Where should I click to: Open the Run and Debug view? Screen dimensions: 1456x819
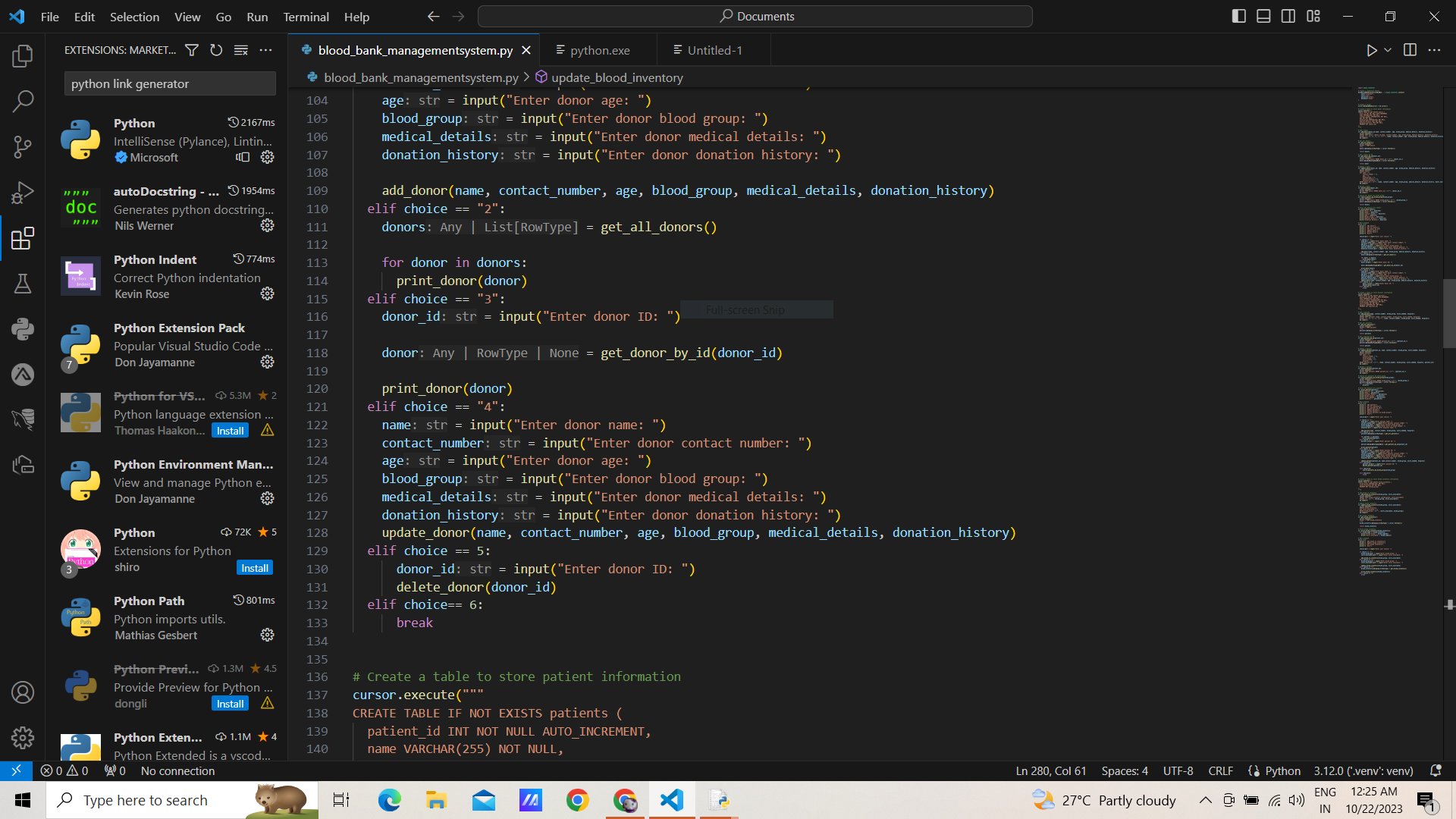tap(23, 193)
